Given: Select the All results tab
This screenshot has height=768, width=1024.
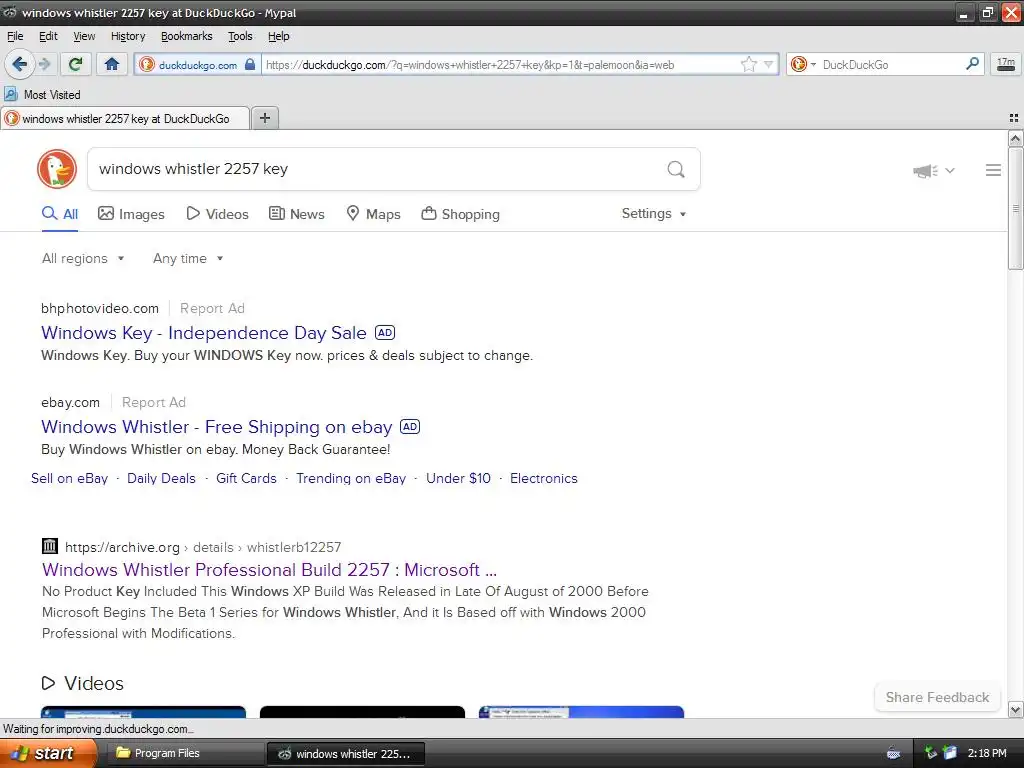Looking at the screenshot, I should [59, 214].
